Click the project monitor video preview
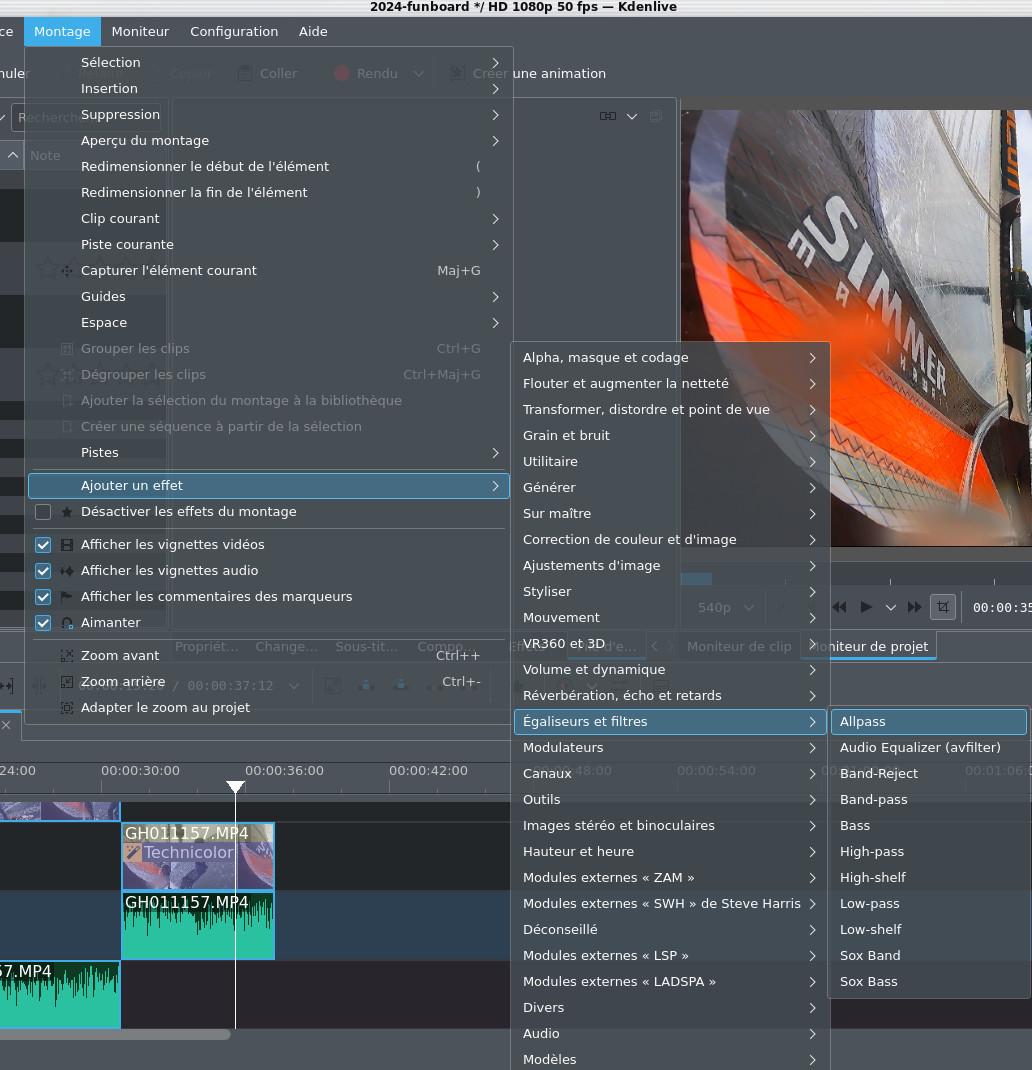Screen dimensions: 1032x1070 pos(857,328)
